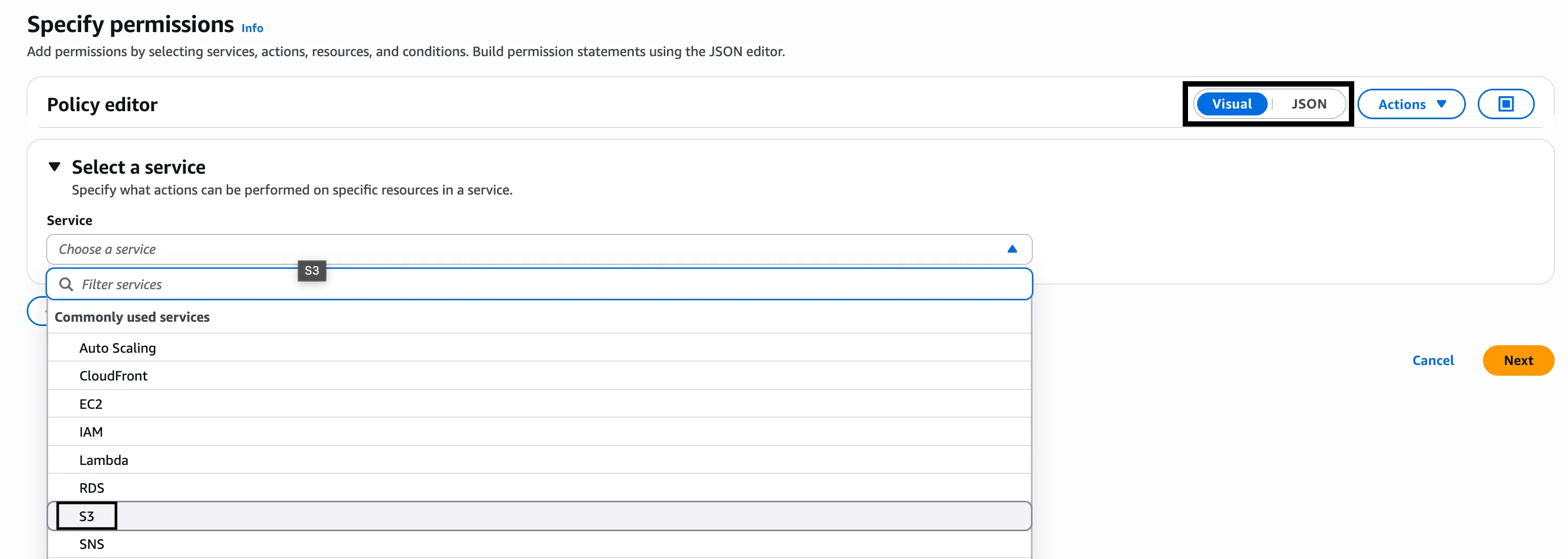
Task: Select Auto Scaling from service list
Action: click(x=118, y=348)
